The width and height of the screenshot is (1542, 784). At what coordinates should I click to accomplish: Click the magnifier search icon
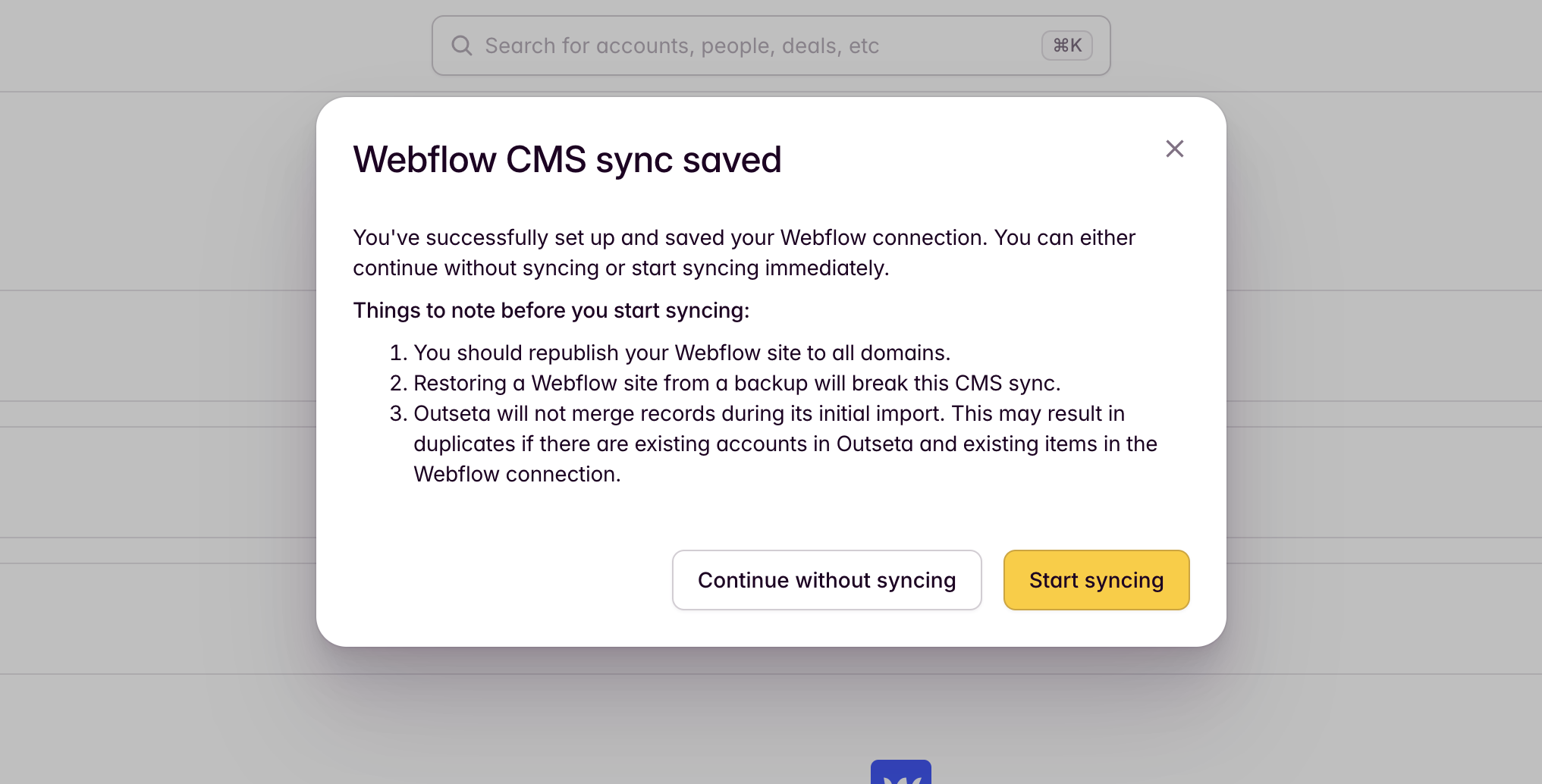(462, 45)
